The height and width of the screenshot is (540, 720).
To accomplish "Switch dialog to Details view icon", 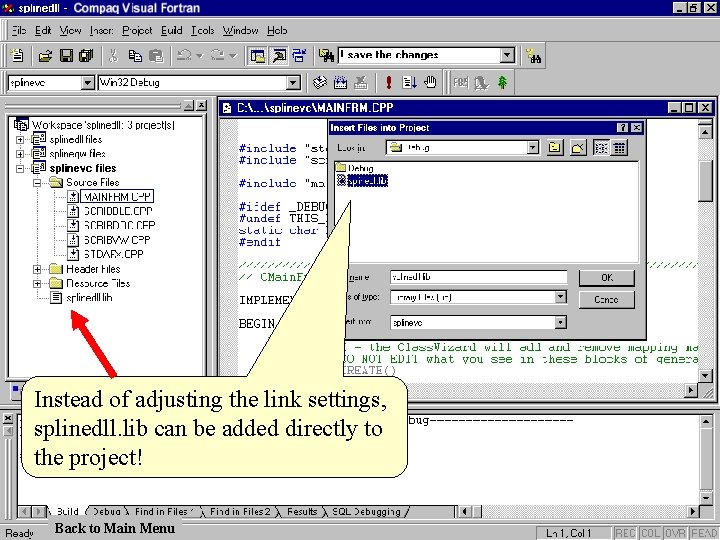I will (619, 147).
